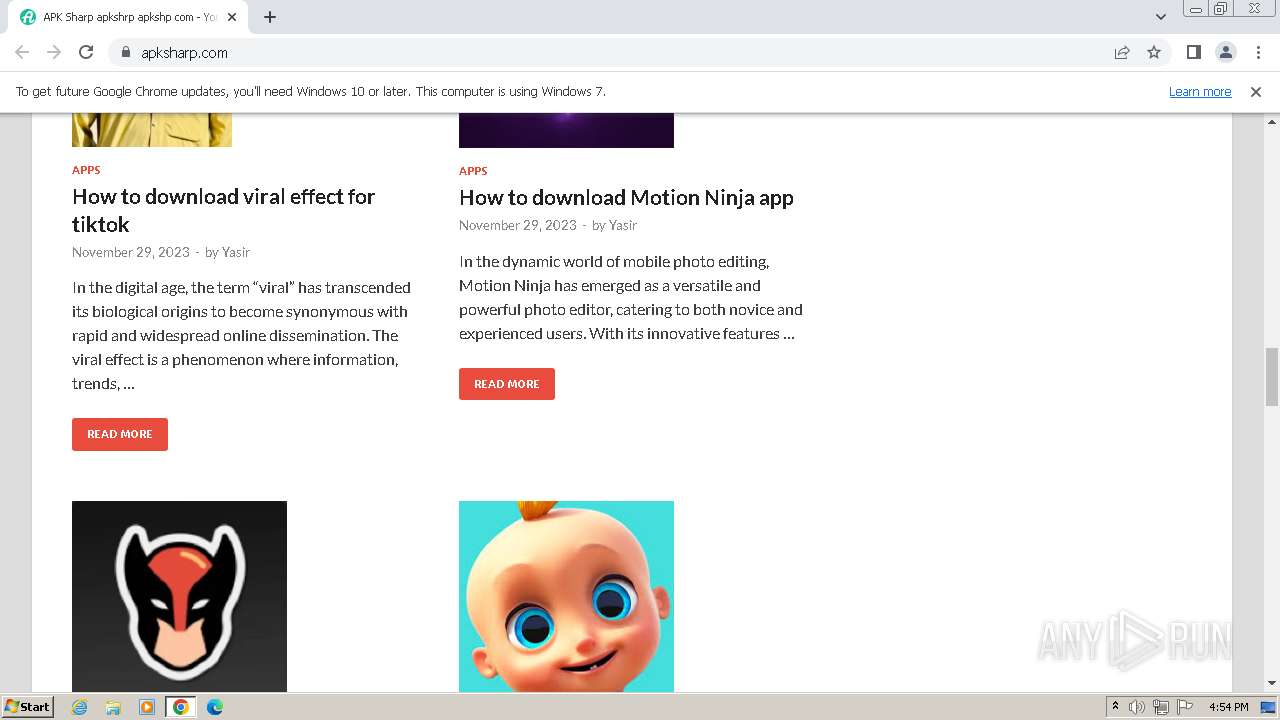The width and height of the screenshot is (1280, 720).
Task: Open author Yasir under Motion Ninja article
Action: point(623,225)
